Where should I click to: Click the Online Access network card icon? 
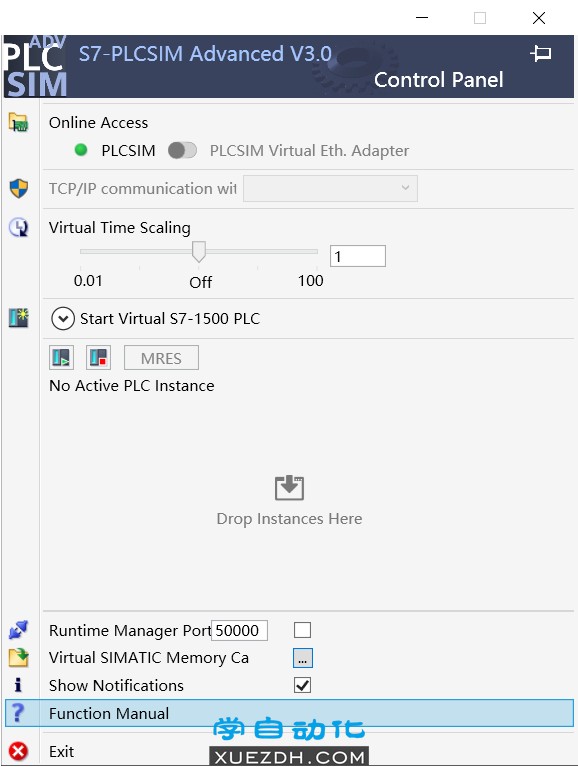click(19, 122)
